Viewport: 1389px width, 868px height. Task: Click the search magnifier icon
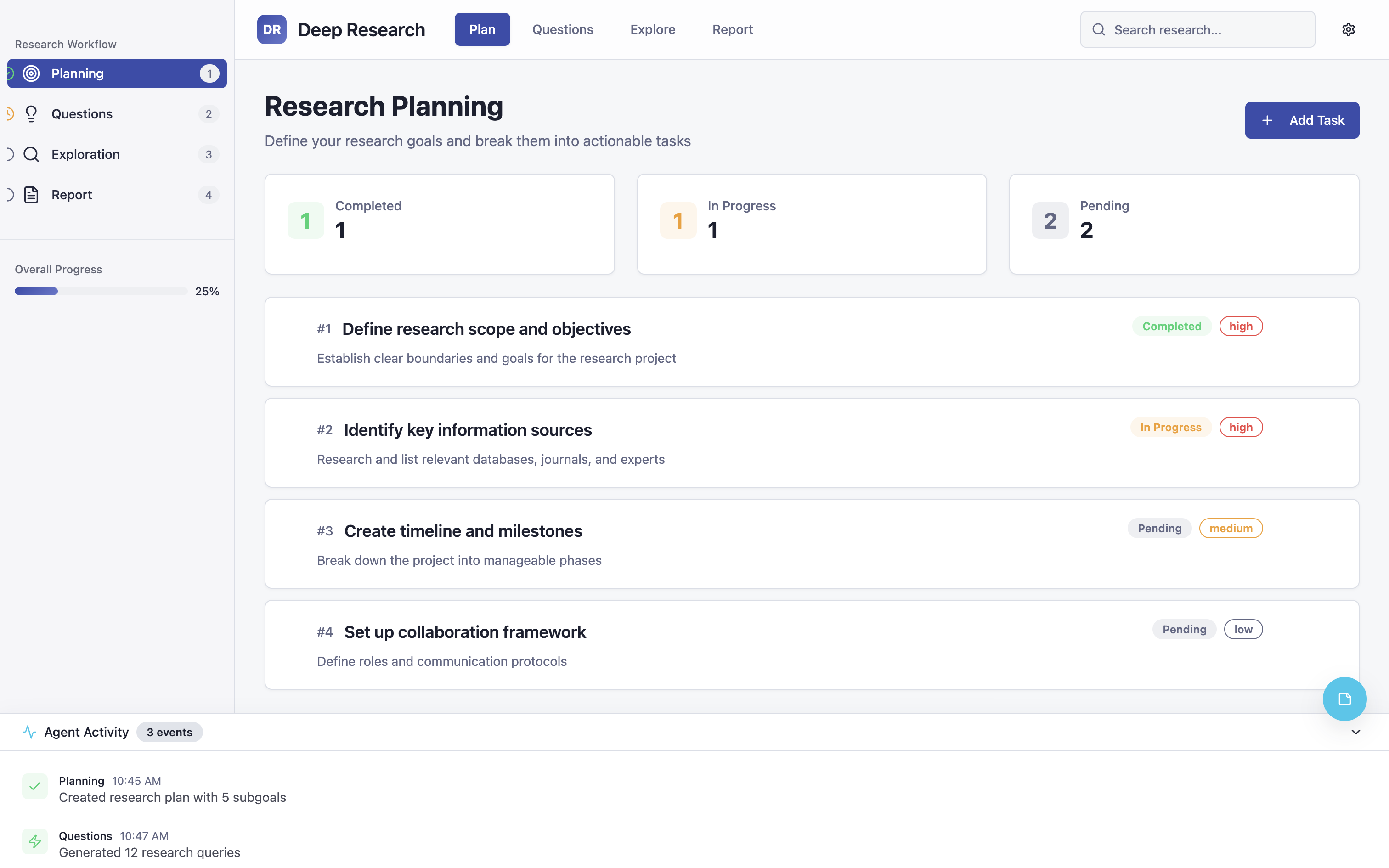tap(1099, 30)
